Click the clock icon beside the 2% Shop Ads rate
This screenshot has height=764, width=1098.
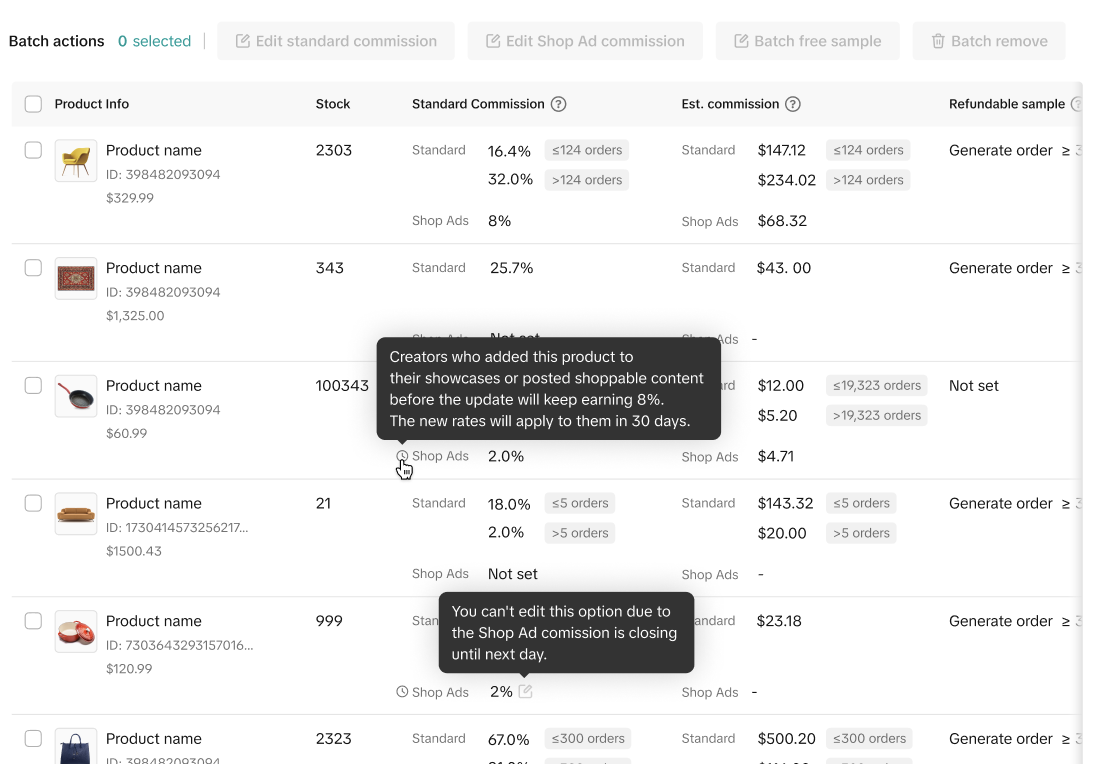[402, 691]
